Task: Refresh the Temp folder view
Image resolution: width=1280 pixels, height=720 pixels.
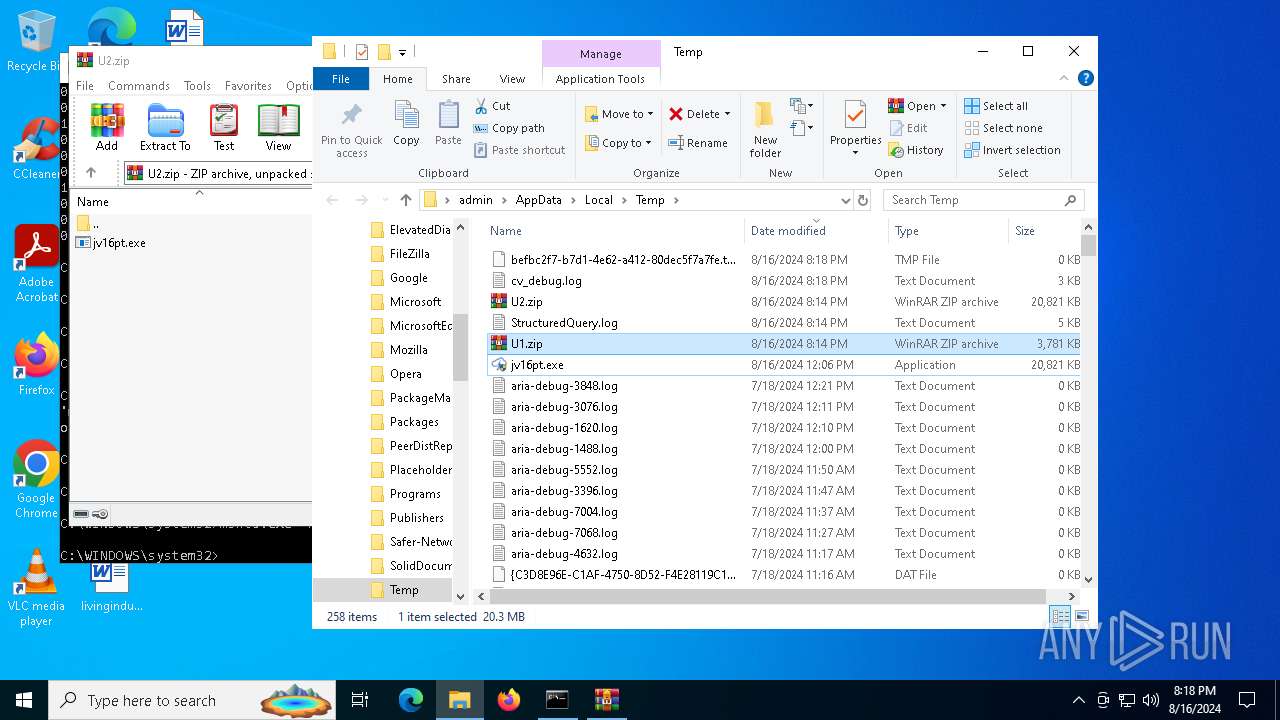Action: [x=863, y=200]
